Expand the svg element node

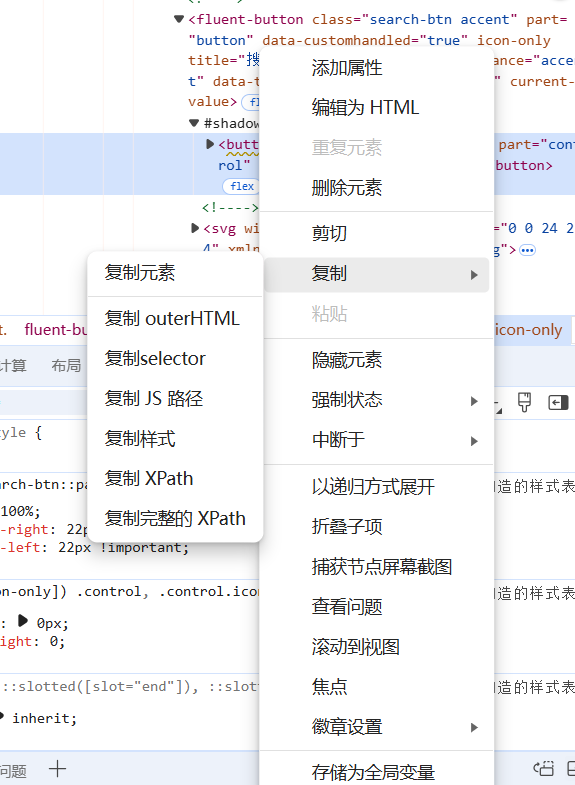pos(195,229)
